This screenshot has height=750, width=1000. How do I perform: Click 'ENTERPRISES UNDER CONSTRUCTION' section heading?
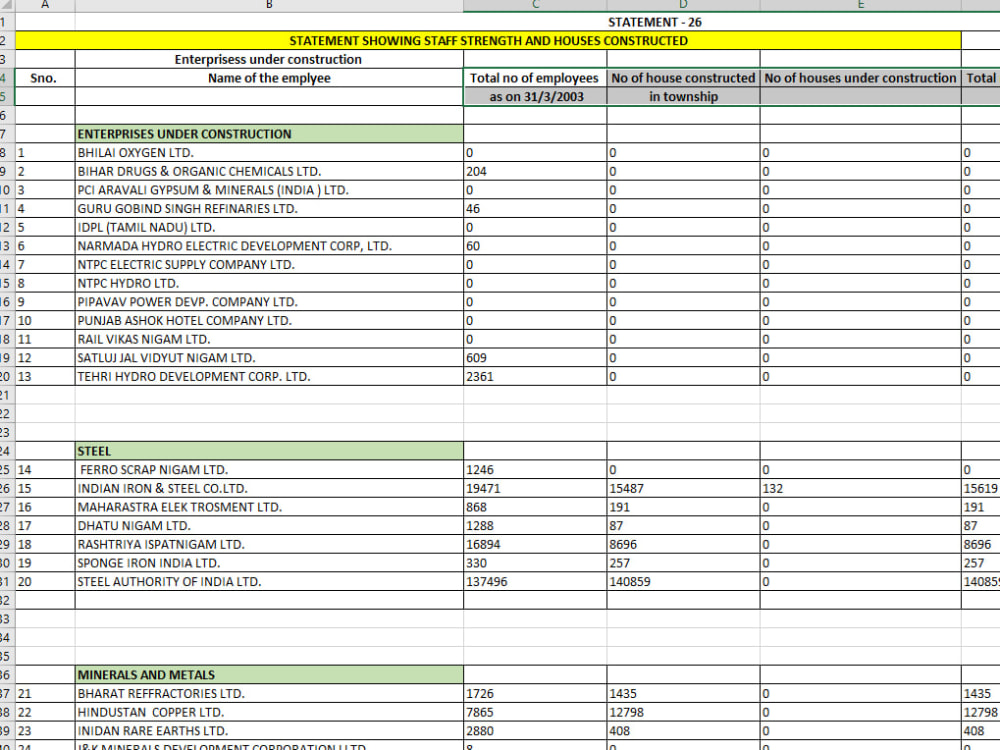pyautogui.click(x=269, y=134)
